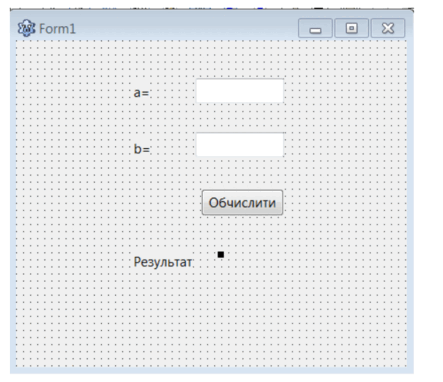
Task: Maximize the Form1 window
Action: click(351, 28)
